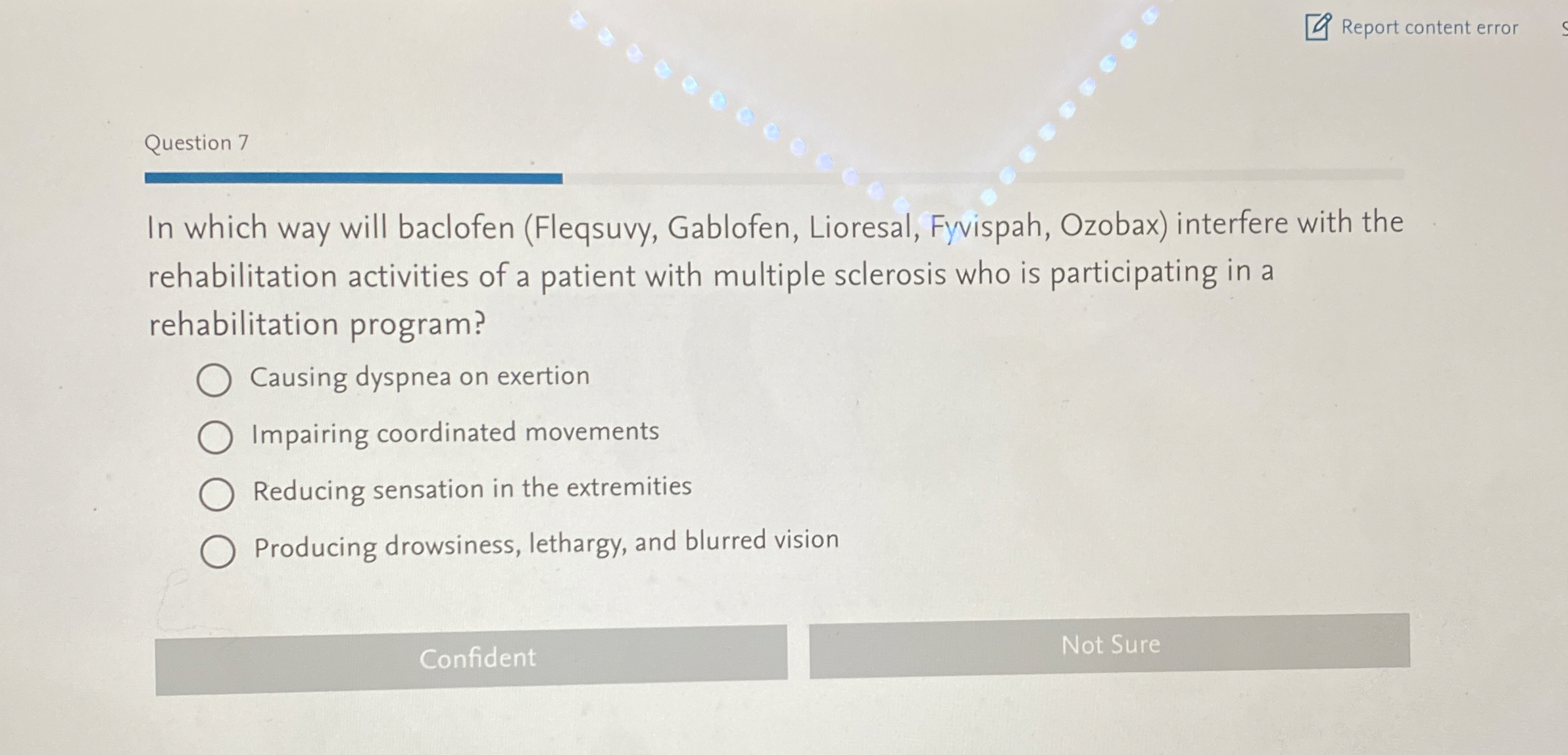
Task: Click the Question 7 heading label
Action: click(x=197, y=143)
